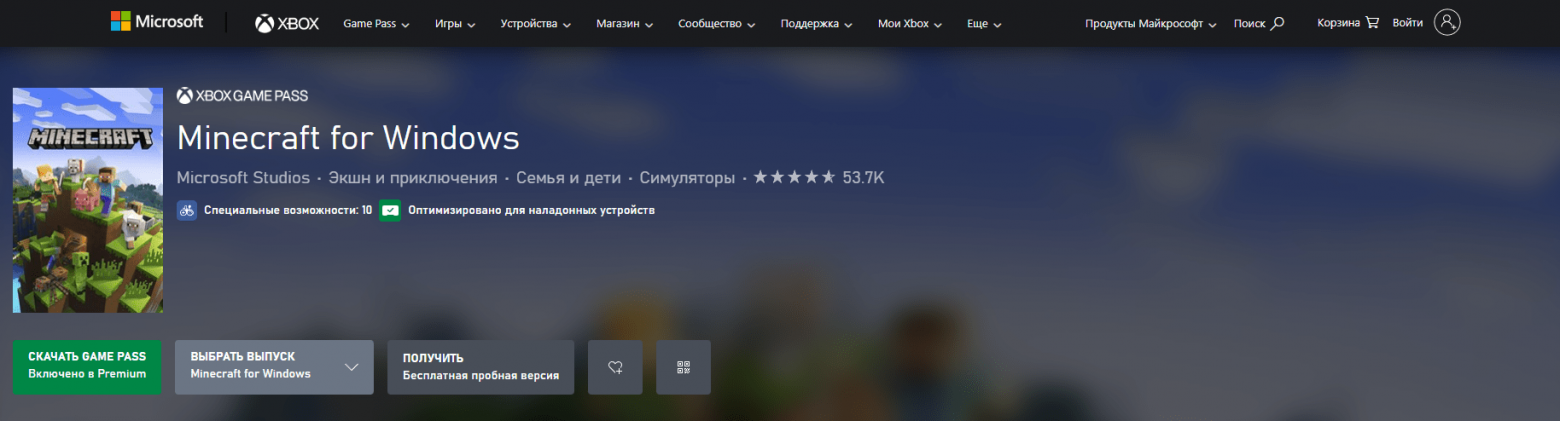The width and height of the screenshot is (1560, 421).
Task: Click the handheld optimized green icon
Action: 390,211
